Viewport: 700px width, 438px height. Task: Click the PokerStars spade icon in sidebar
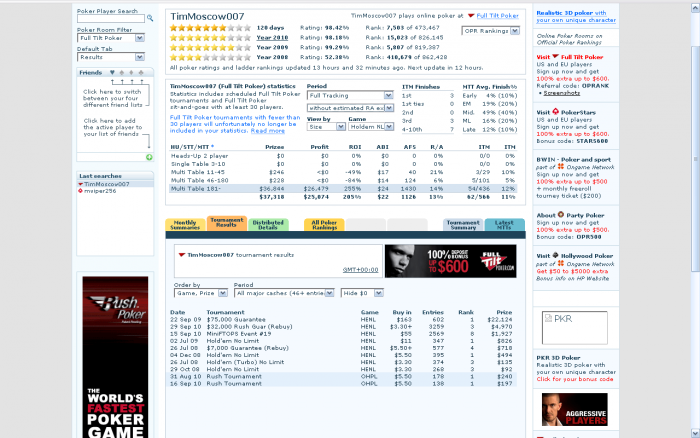coord(555,112)
